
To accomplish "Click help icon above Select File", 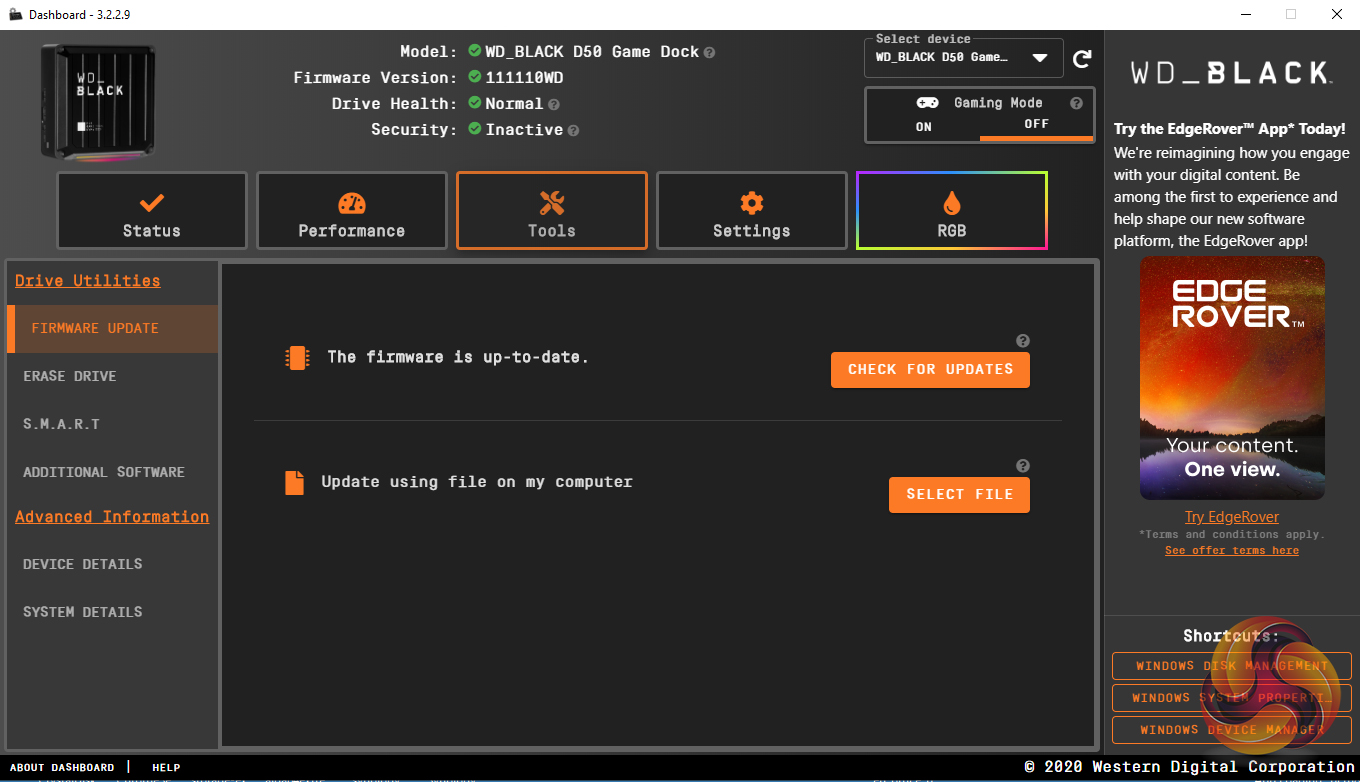I will (x=1022, y=465).
